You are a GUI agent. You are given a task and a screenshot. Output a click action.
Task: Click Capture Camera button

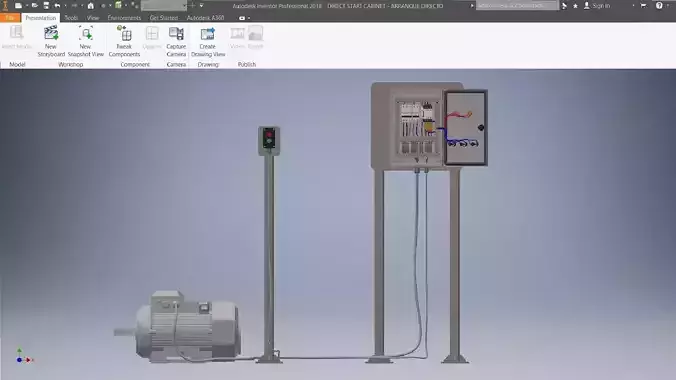pyautogui.click(x=176, y=41)
